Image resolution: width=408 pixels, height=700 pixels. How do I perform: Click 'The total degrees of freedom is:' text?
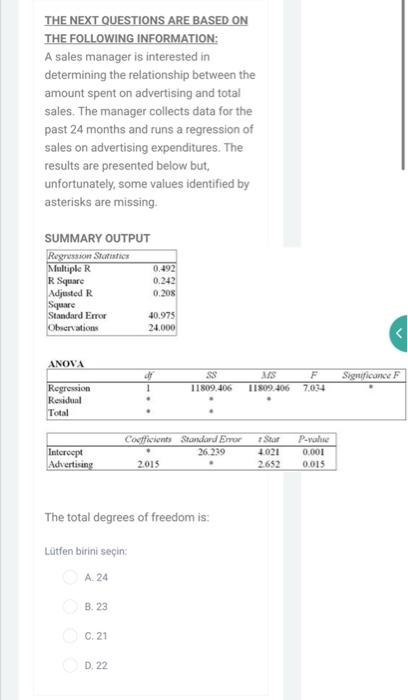127,517
